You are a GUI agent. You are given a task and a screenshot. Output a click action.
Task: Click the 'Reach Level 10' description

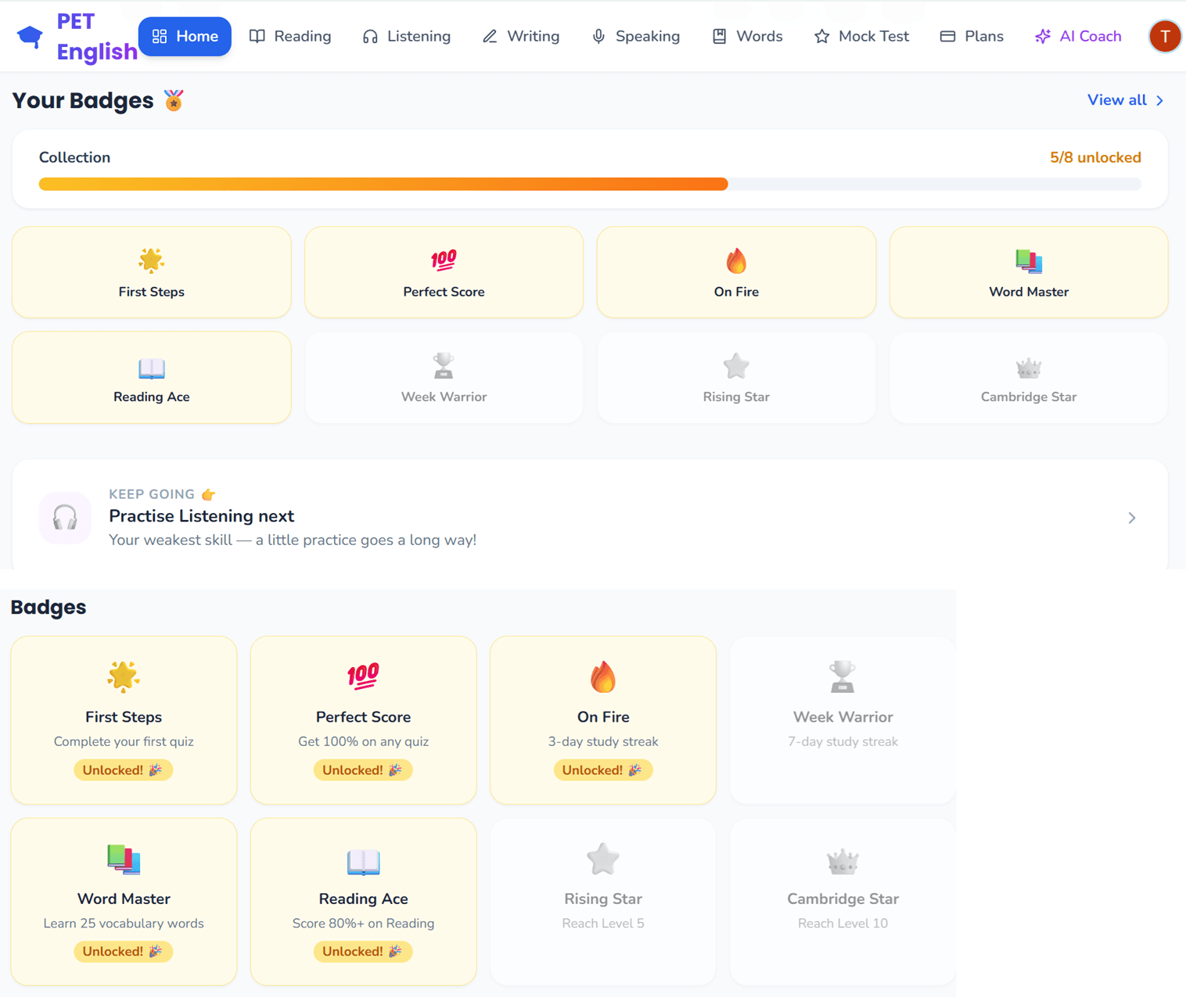843,924
